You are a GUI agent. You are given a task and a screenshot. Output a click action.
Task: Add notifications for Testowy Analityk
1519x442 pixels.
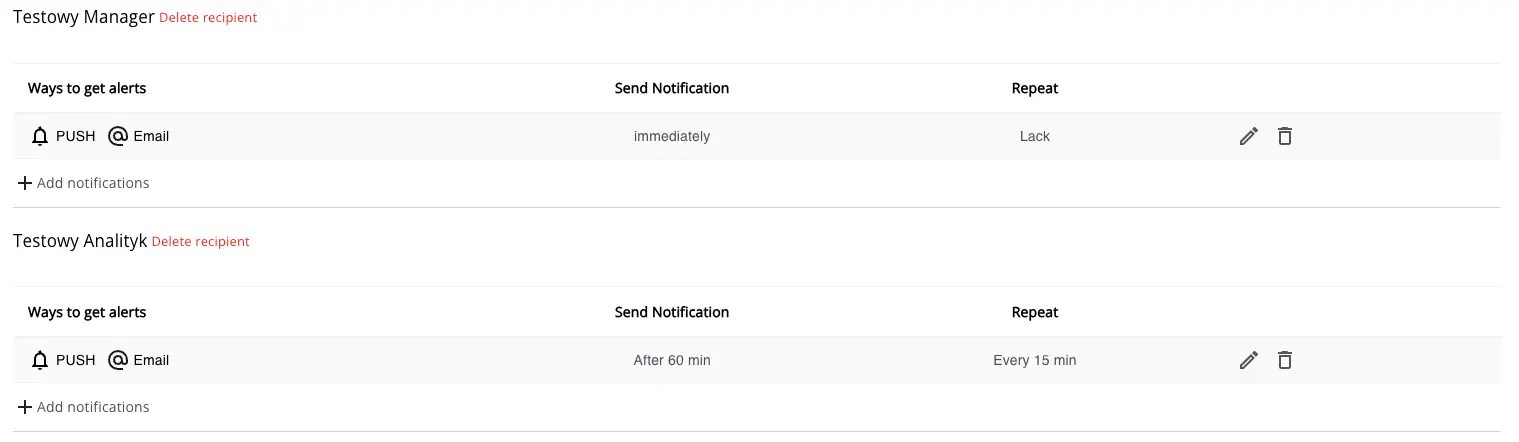(92, 407)
